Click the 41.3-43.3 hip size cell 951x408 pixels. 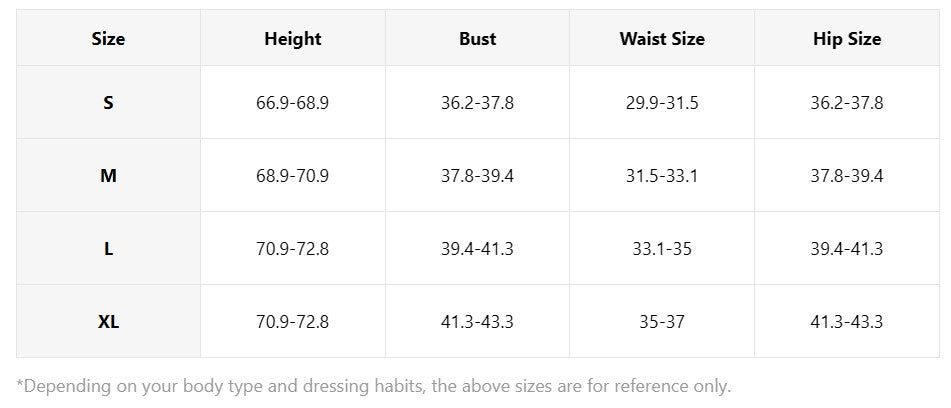point(847,321)
